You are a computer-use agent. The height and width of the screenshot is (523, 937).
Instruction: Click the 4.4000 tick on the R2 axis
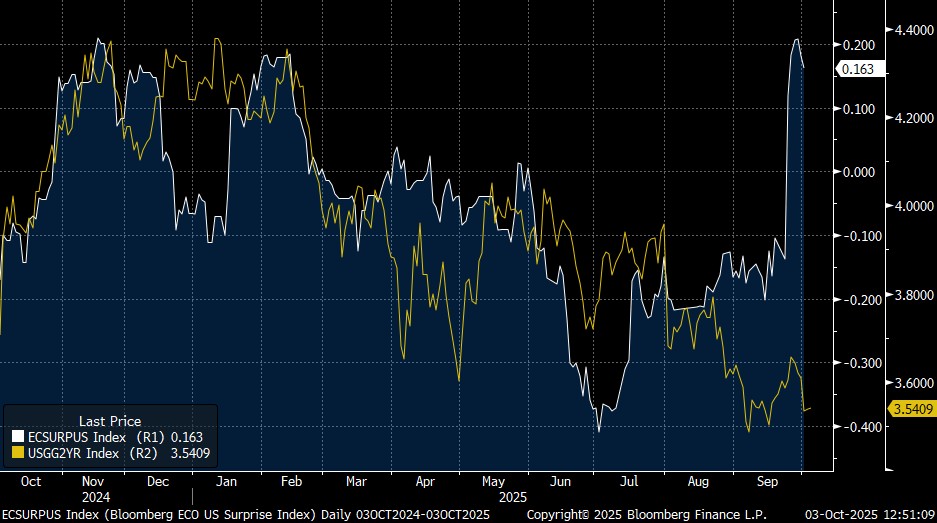coord(912,31)
